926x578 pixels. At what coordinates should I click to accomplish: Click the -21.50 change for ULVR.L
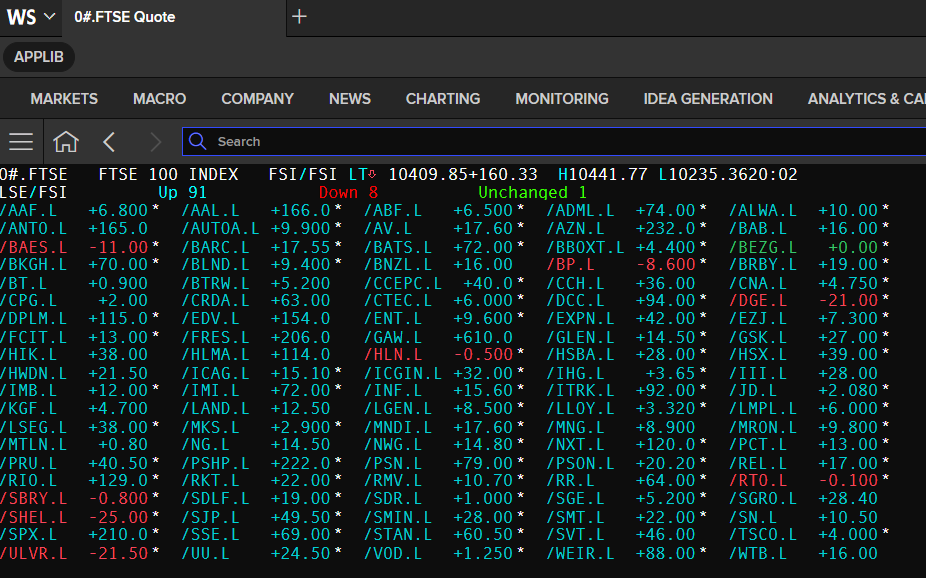point(118,553)
